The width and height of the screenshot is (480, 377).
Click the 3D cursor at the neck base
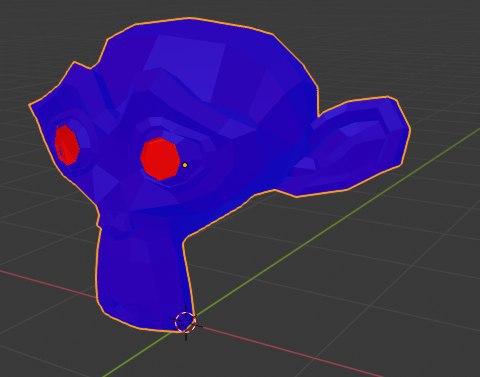tap(186, 322)
